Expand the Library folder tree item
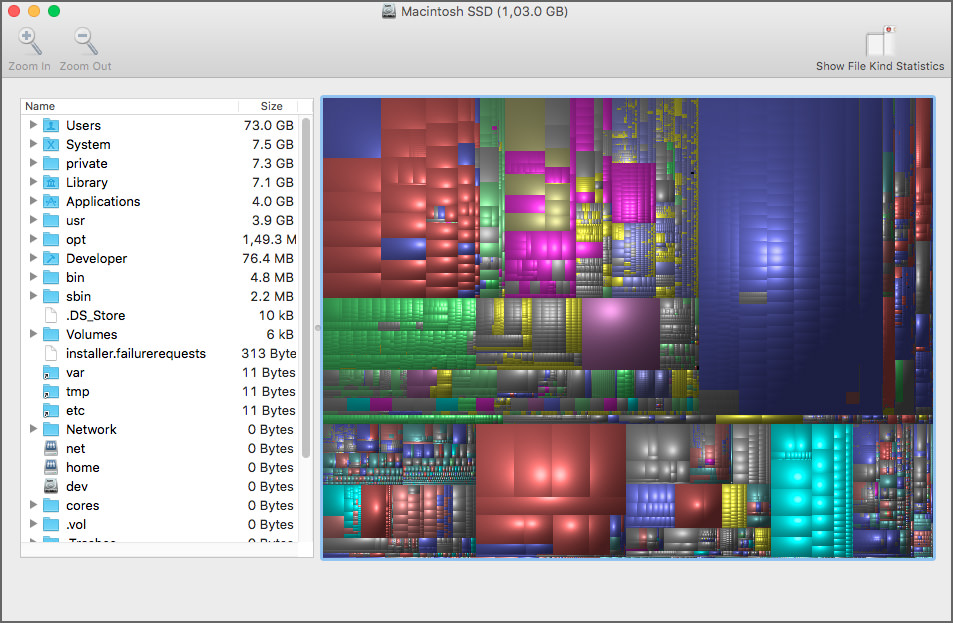The image size is (953, 623). pyautogui.click(x=33, y=182)
